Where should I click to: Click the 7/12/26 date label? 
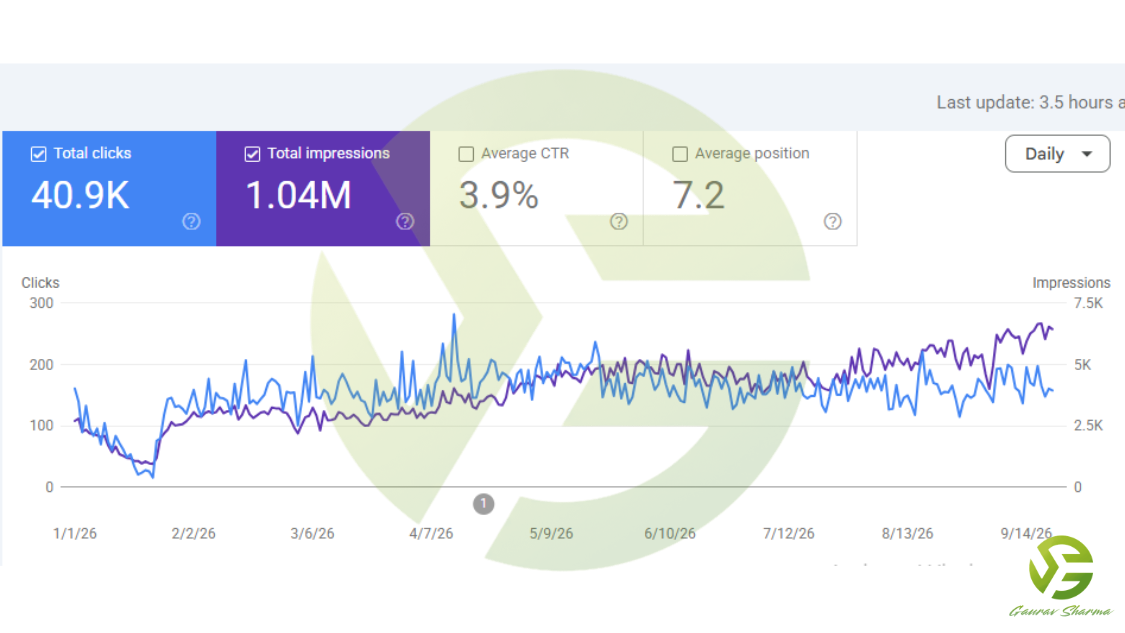tap(789, 533)
